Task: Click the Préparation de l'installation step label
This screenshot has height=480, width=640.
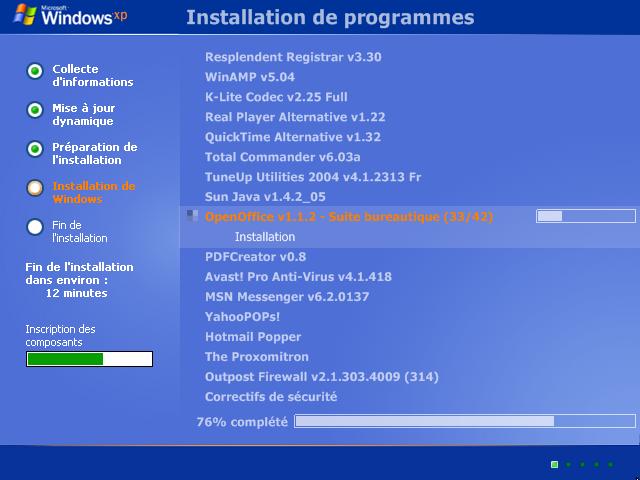Action: (95, 153)
